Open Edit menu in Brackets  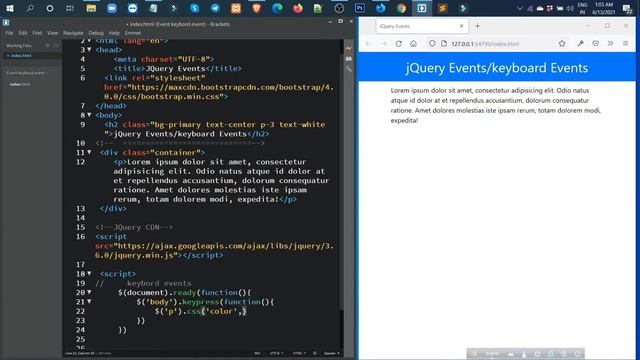point(22,33)
